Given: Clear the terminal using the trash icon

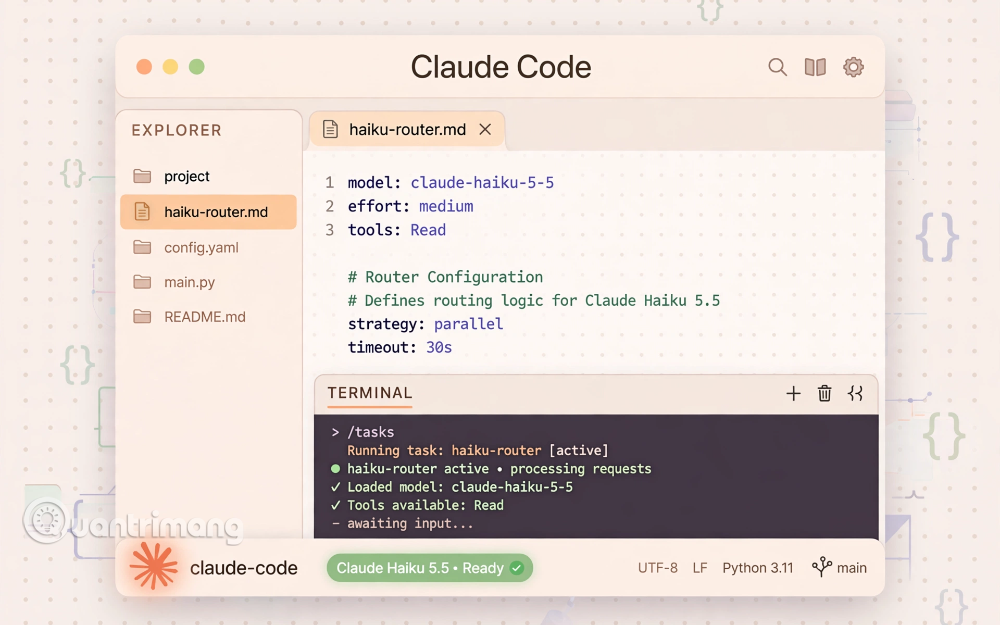Looking at the screenshot, I should [825, 393].
